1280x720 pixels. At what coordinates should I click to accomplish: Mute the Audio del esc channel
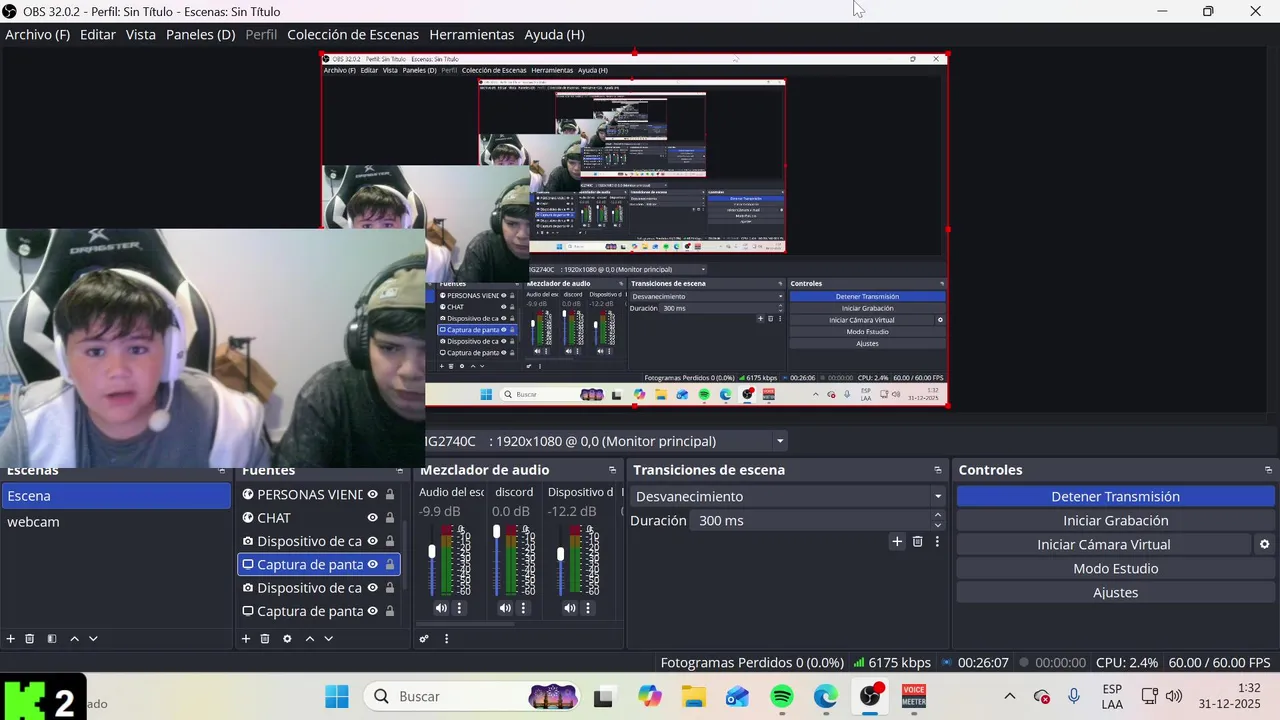click(441, 608)
